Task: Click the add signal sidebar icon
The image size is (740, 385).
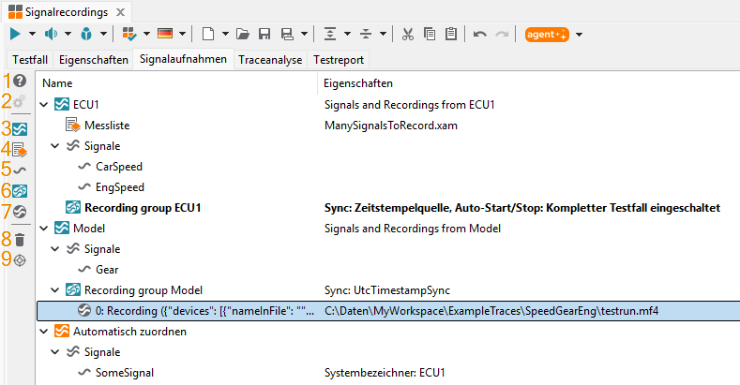Action: click(x=19, y=170)
